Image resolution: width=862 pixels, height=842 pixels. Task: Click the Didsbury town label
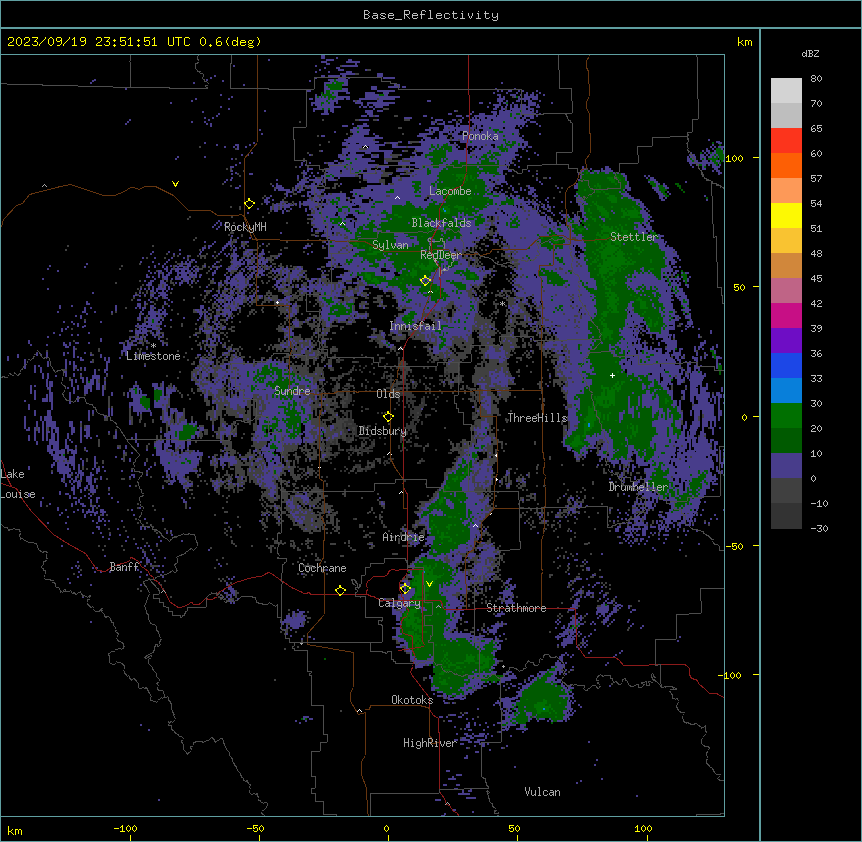click(x=382, y=431)
